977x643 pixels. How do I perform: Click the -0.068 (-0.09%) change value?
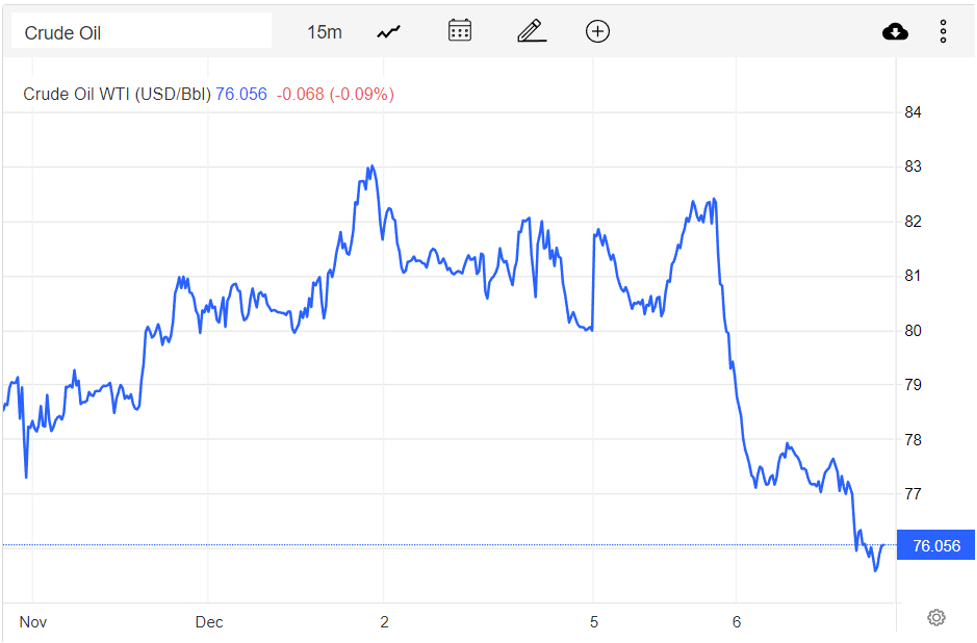(x=335, y=94)
